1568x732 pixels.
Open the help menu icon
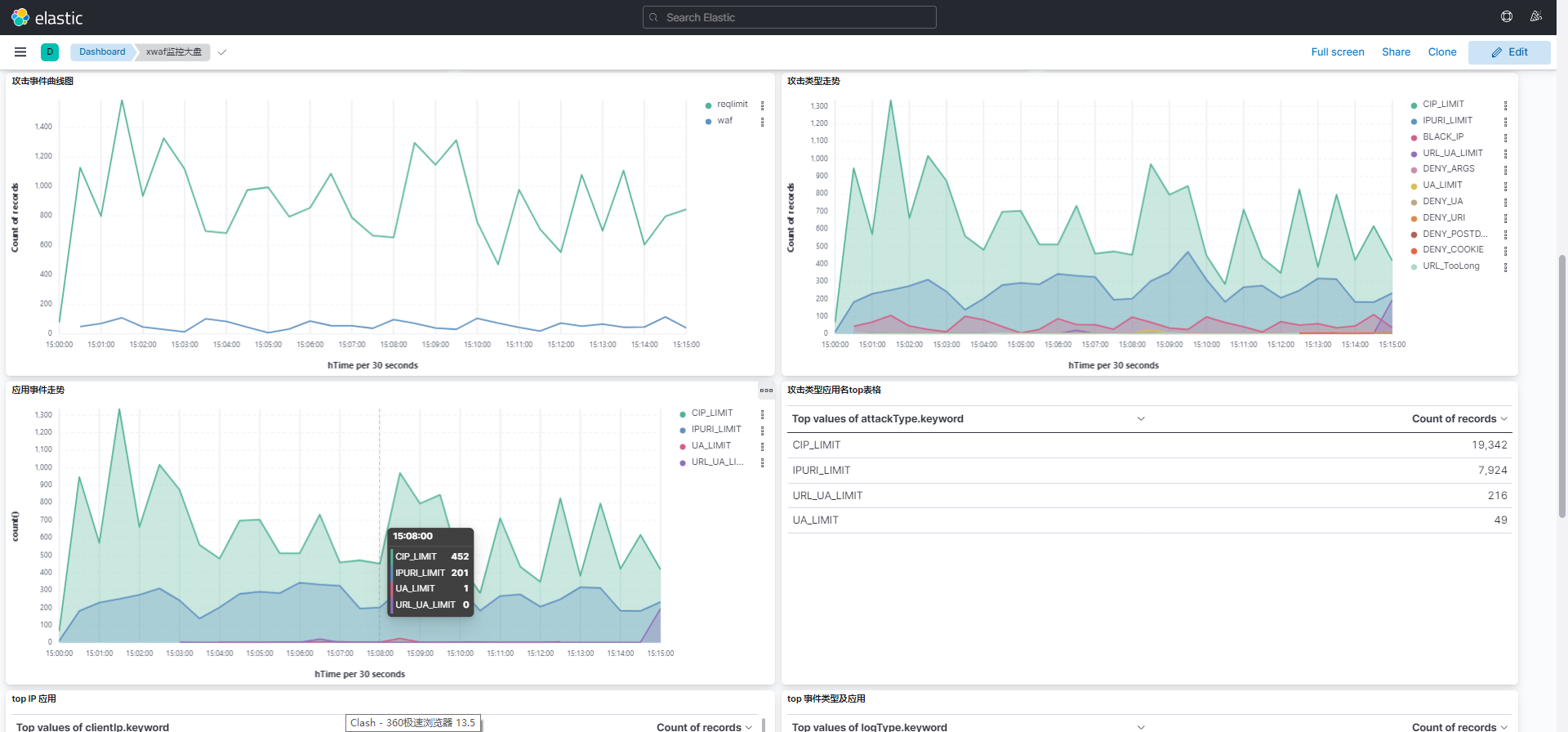pos(1507,16)
